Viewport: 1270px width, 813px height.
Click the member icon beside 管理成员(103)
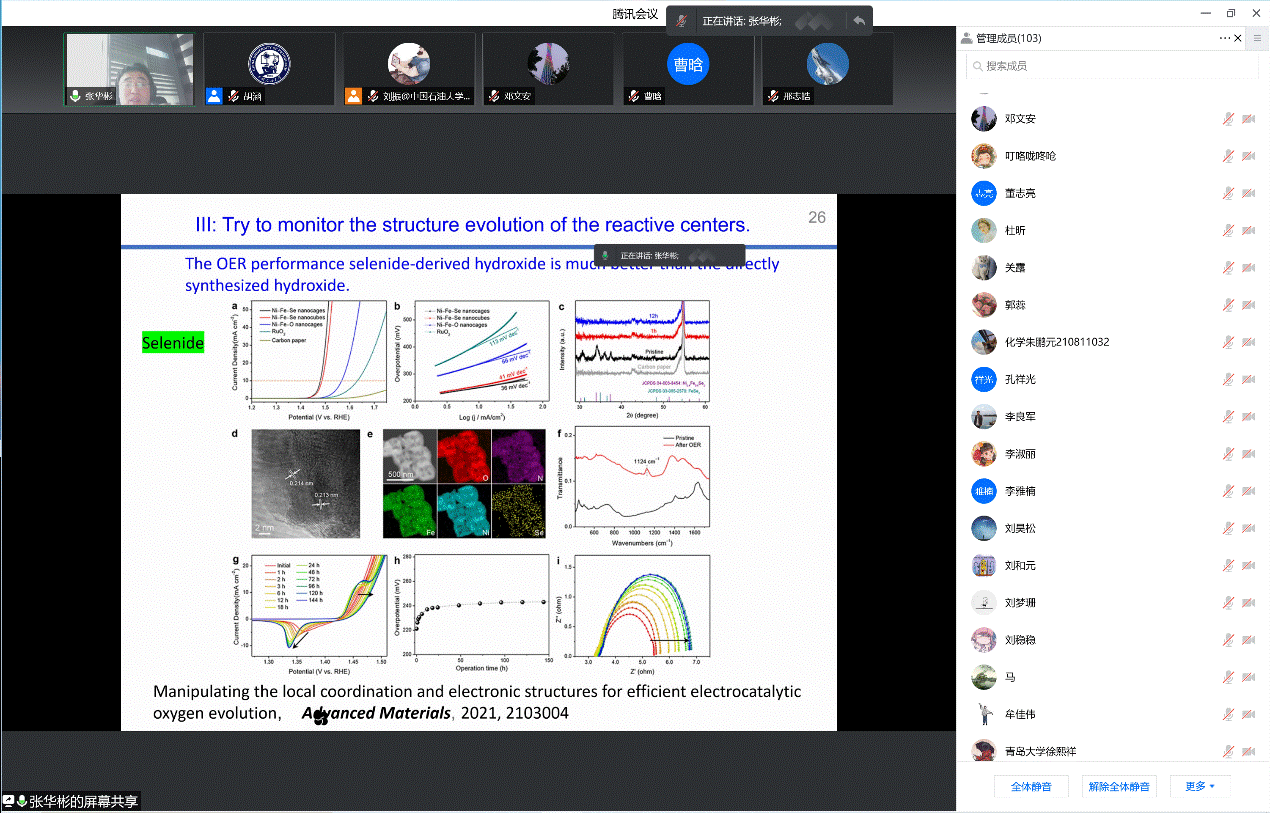click(966, 39)
